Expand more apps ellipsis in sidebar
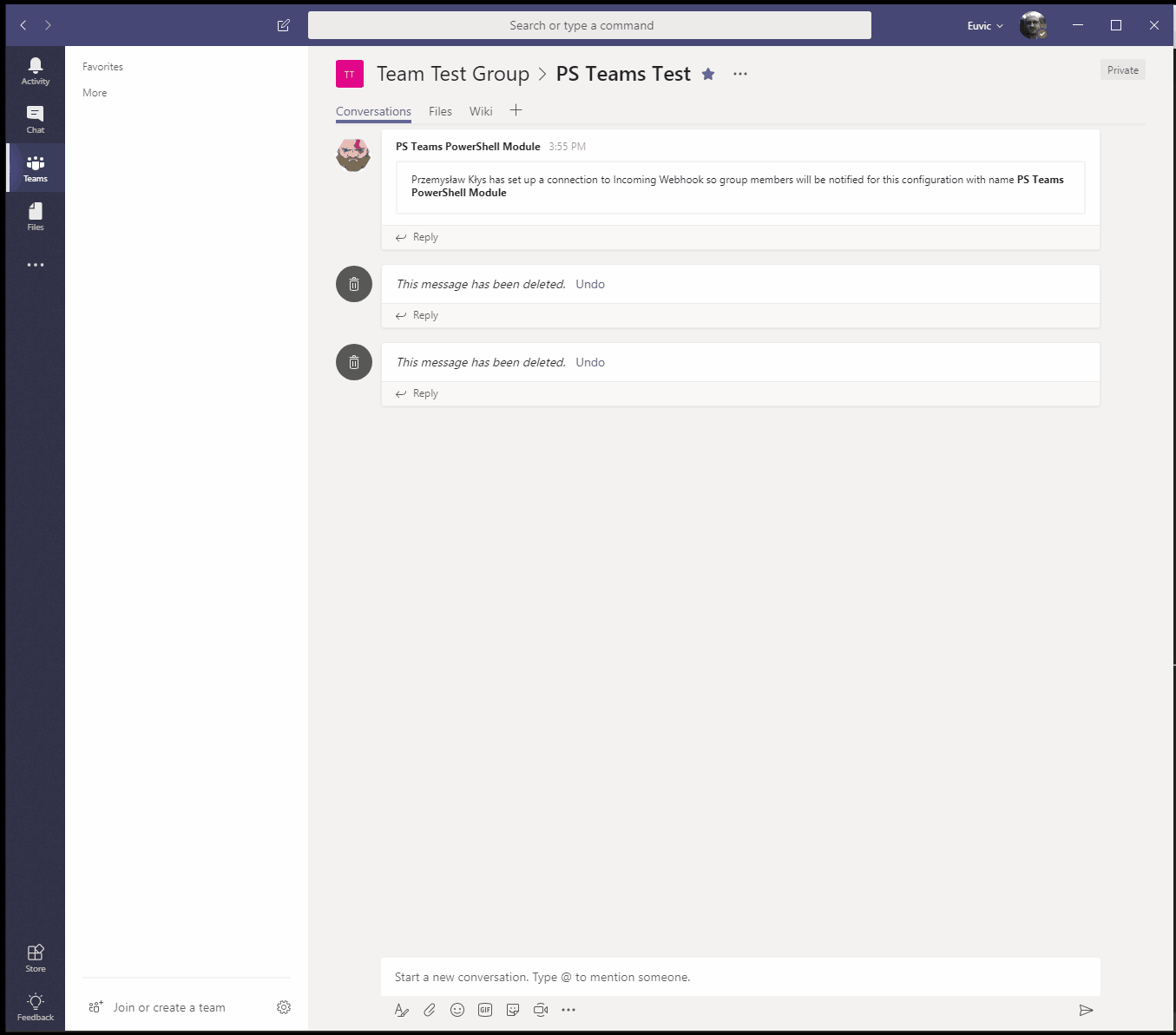Screen dimensions: 1176x1035 click(36, 265)
